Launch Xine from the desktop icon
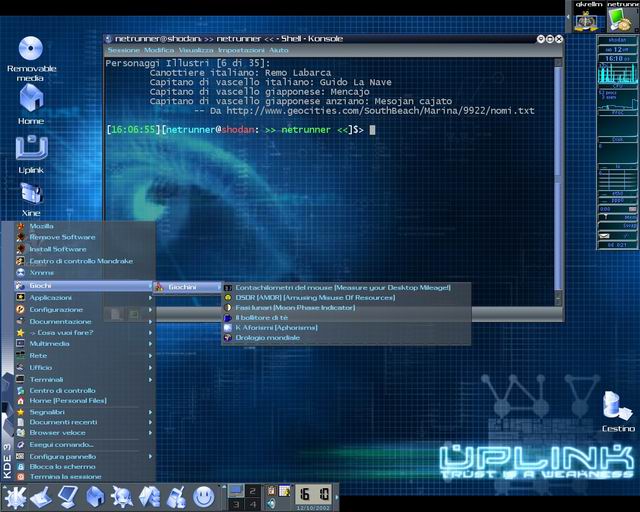Viewport: 640px width, 512px height. (x=31, y=199)
